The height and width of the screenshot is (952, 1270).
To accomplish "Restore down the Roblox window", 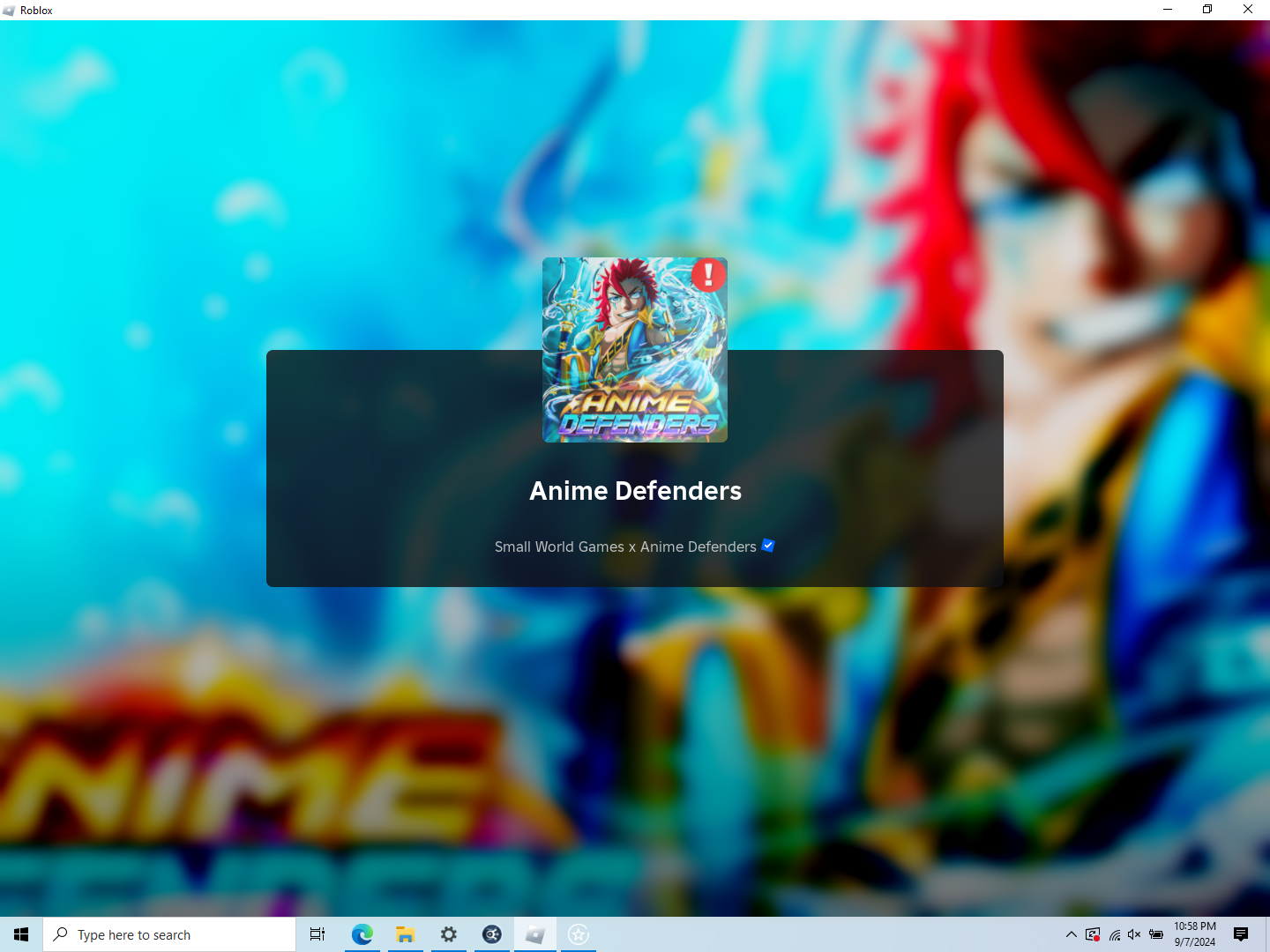I will pos(1207,10).
